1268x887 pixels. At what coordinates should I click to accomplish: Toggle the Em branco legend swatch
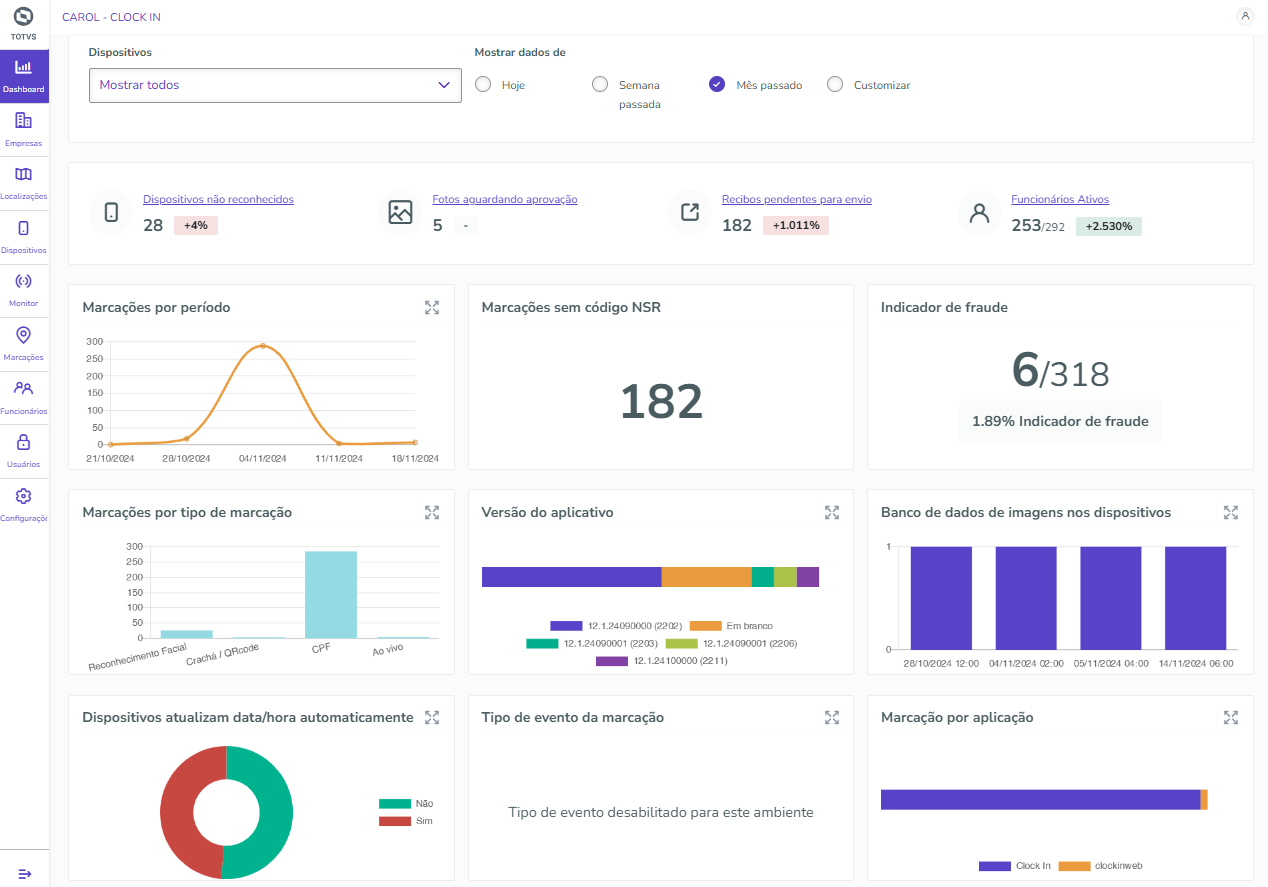[x=706, y=626]
